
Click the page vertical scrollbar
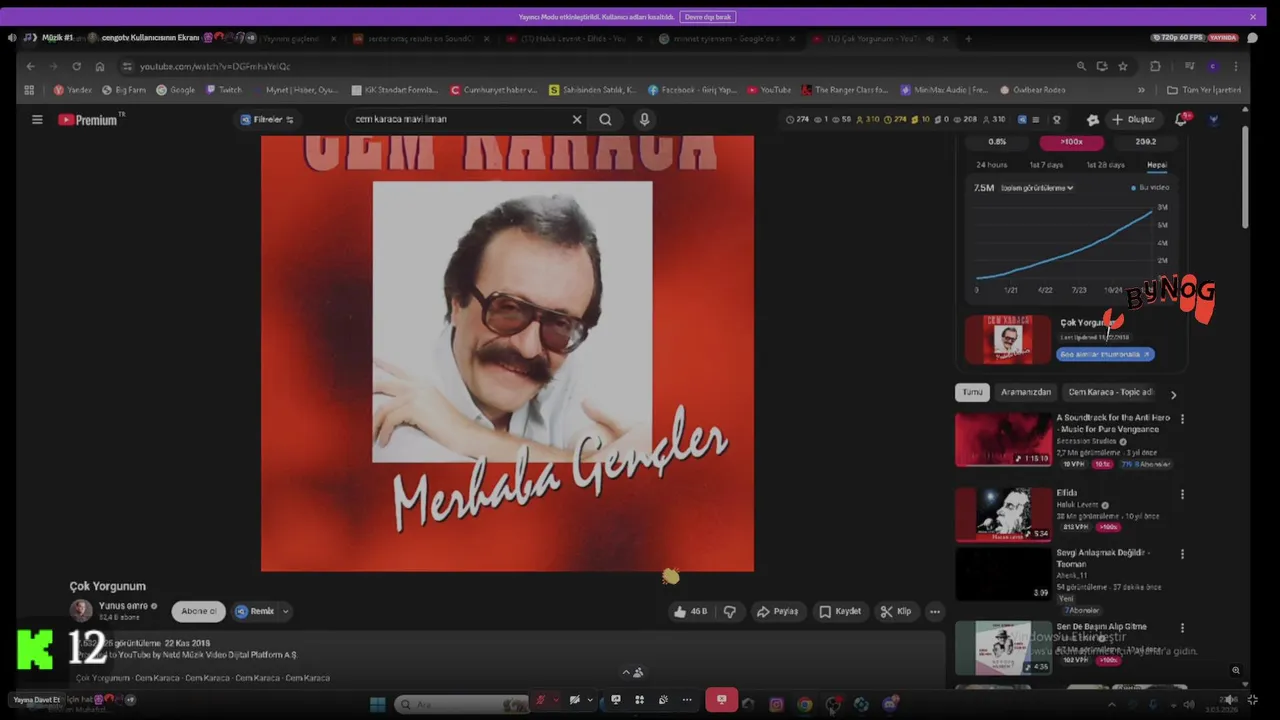tap(1245, 178)
